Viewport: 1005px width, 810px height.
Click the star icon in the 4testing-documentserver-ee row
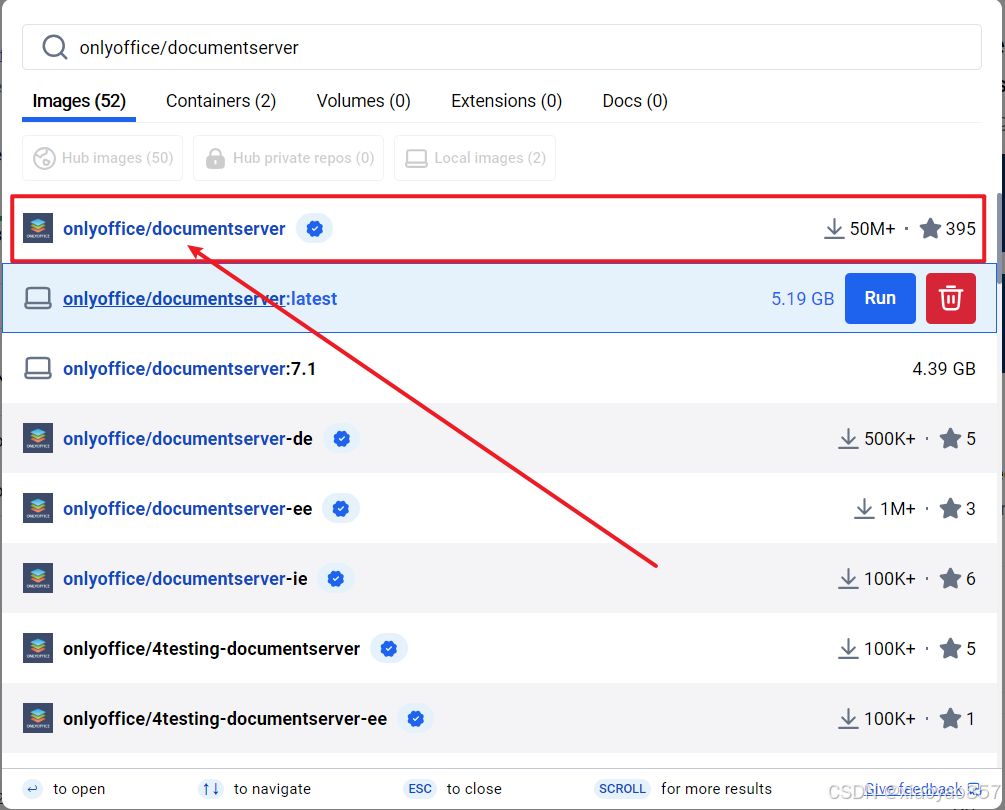coord(950,718)
